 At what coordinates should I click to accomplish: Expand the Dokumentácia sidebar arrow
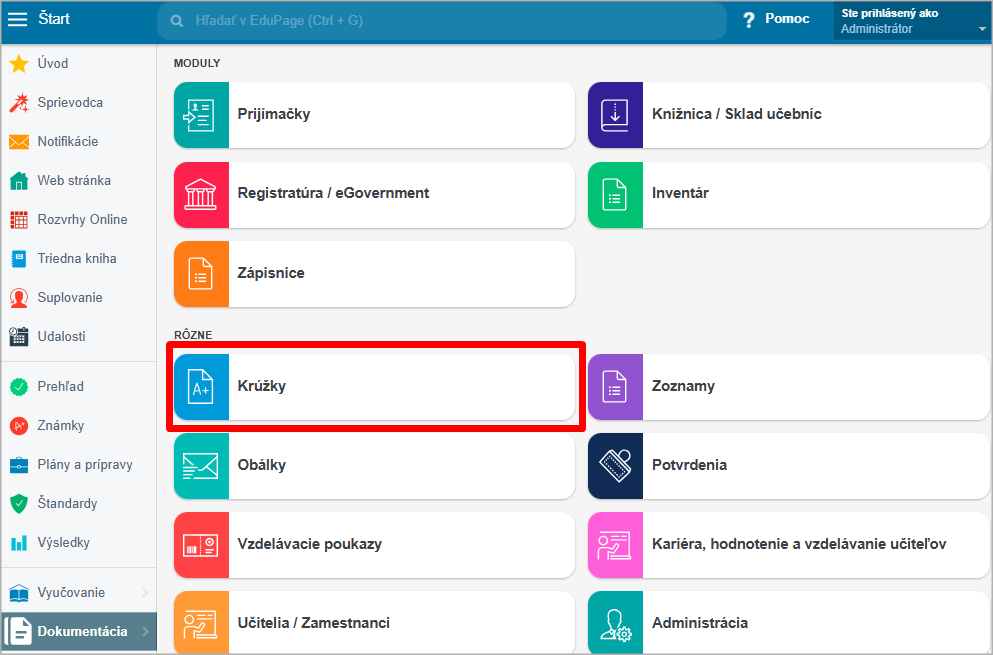145,632
